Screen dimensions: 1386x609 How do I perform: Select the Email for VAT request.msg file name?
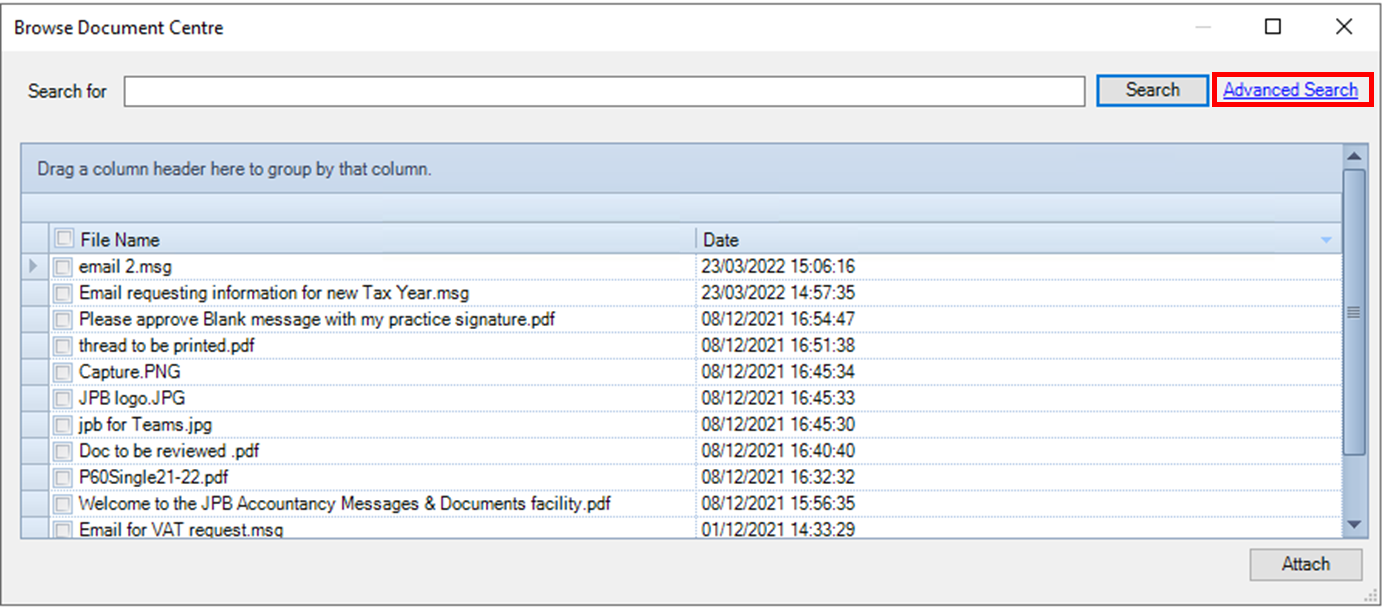pos(181,530)
